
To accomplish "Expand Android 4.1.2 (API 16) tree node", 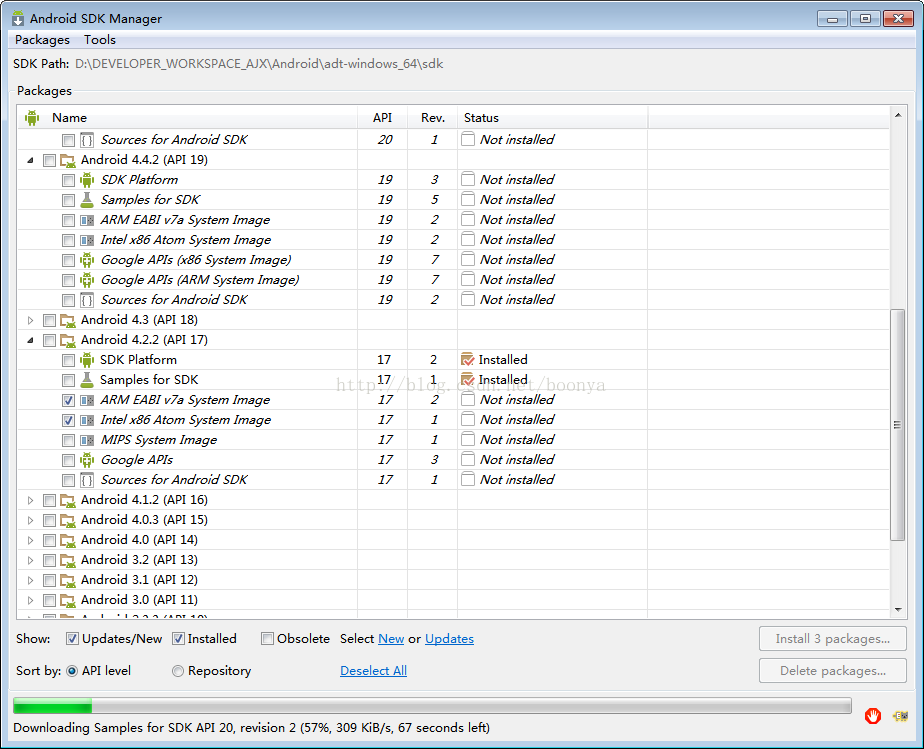I will pyautogui.click(x=30, y=500).
